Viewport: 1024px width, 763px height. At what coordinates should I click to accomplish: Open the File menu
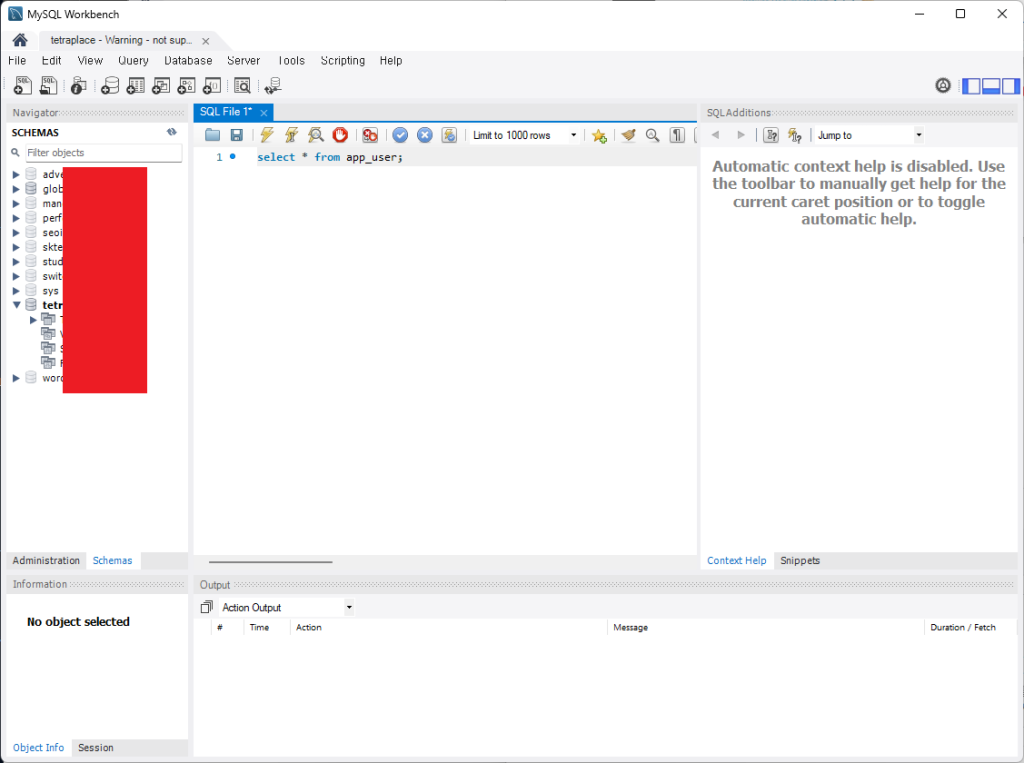click(x=17, y=61)
